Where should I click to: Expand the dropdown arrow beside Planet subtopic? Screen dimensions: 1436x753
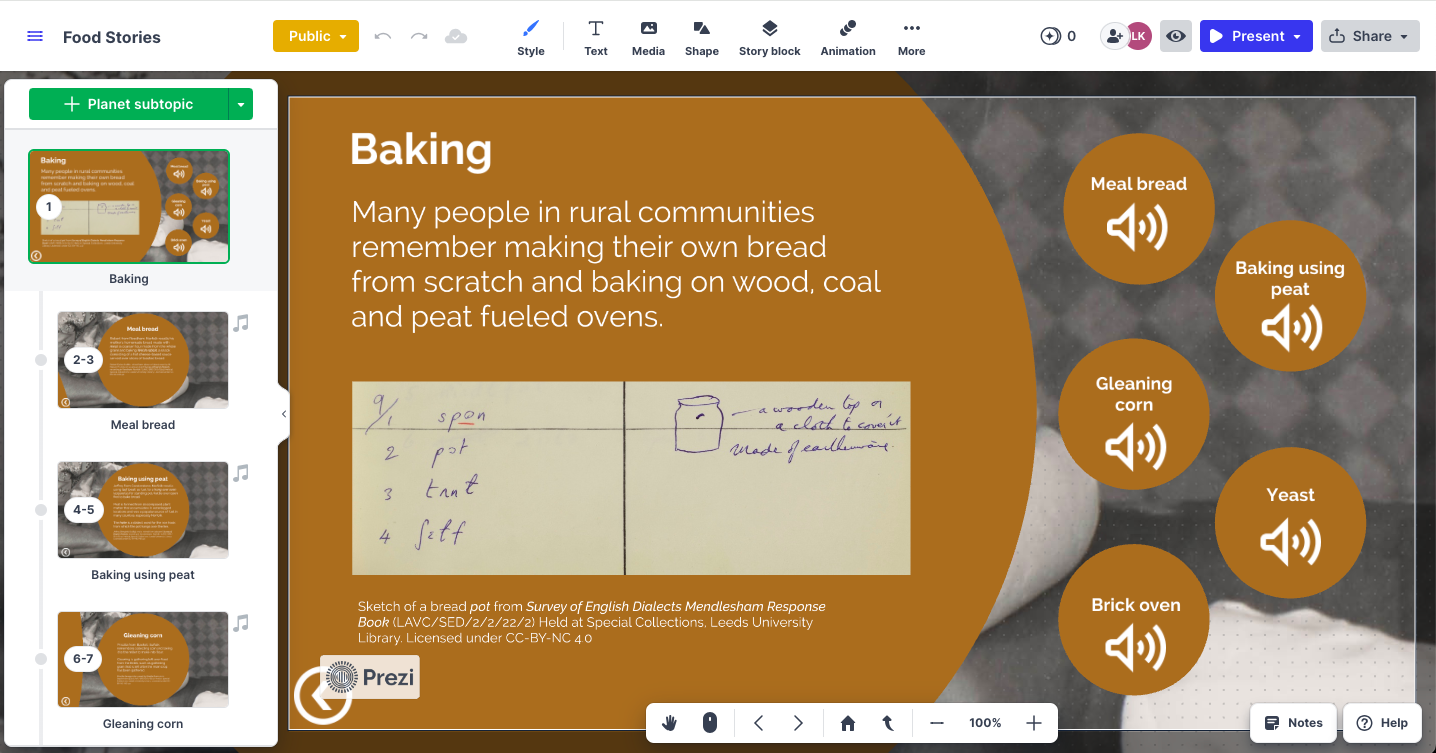tap(241, 104)
